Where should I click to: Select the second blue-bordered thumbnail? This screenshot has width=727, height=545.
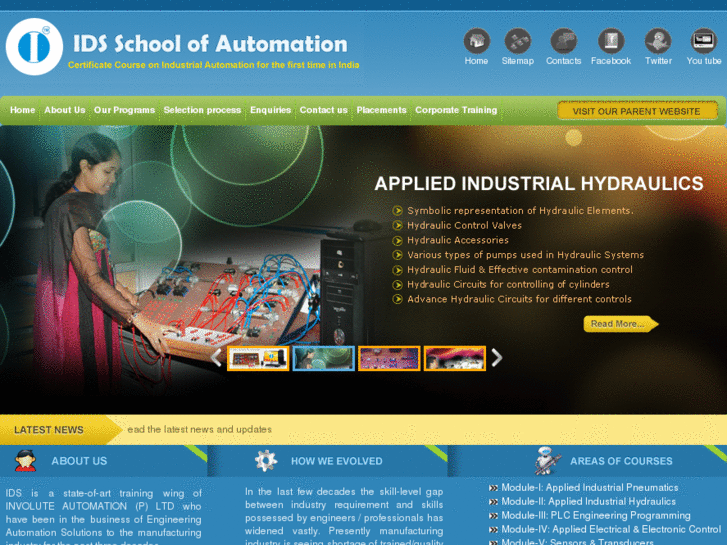pyautogui.click(x=324, y=358)
